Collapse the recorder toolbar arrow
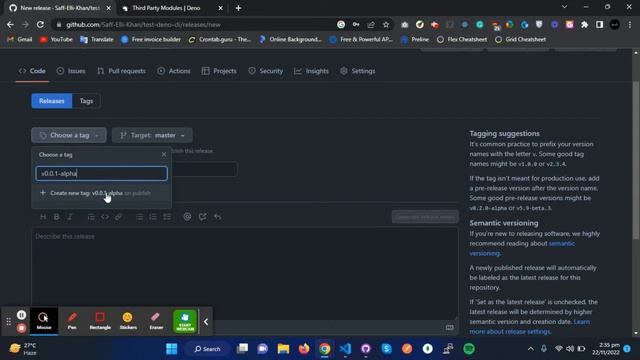 pos(206,322)
